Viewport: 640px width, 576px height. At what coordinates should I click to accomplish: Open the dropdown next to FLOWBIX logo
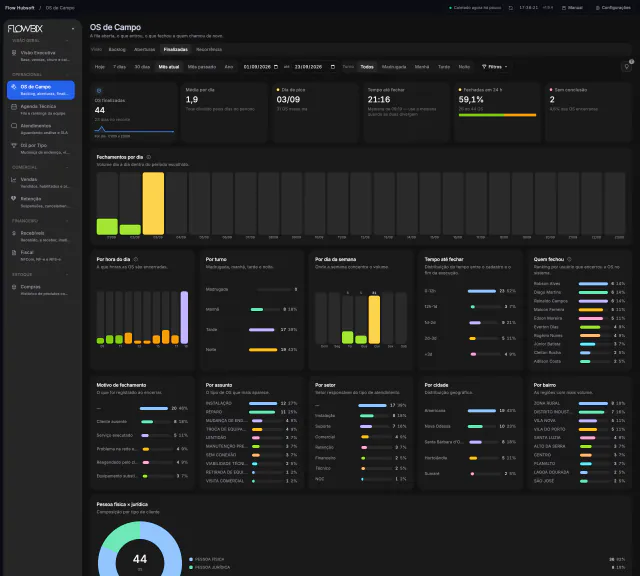pos(73,29)
